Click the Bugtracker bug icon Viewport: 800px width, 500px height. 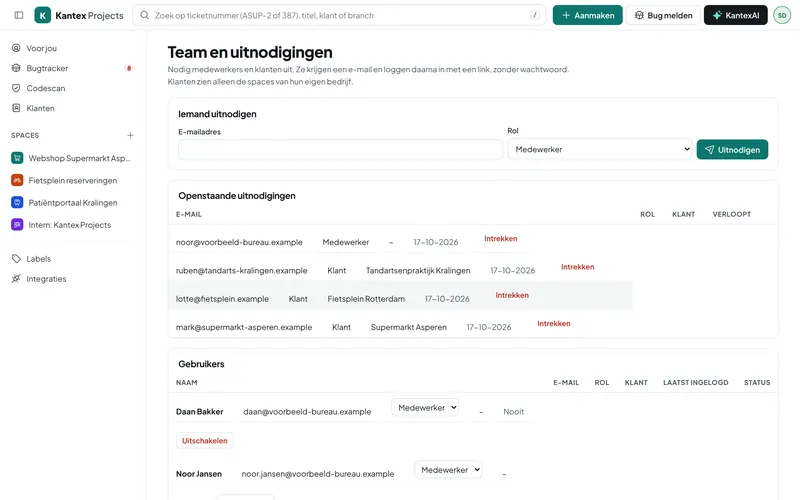tap(16, 68)
